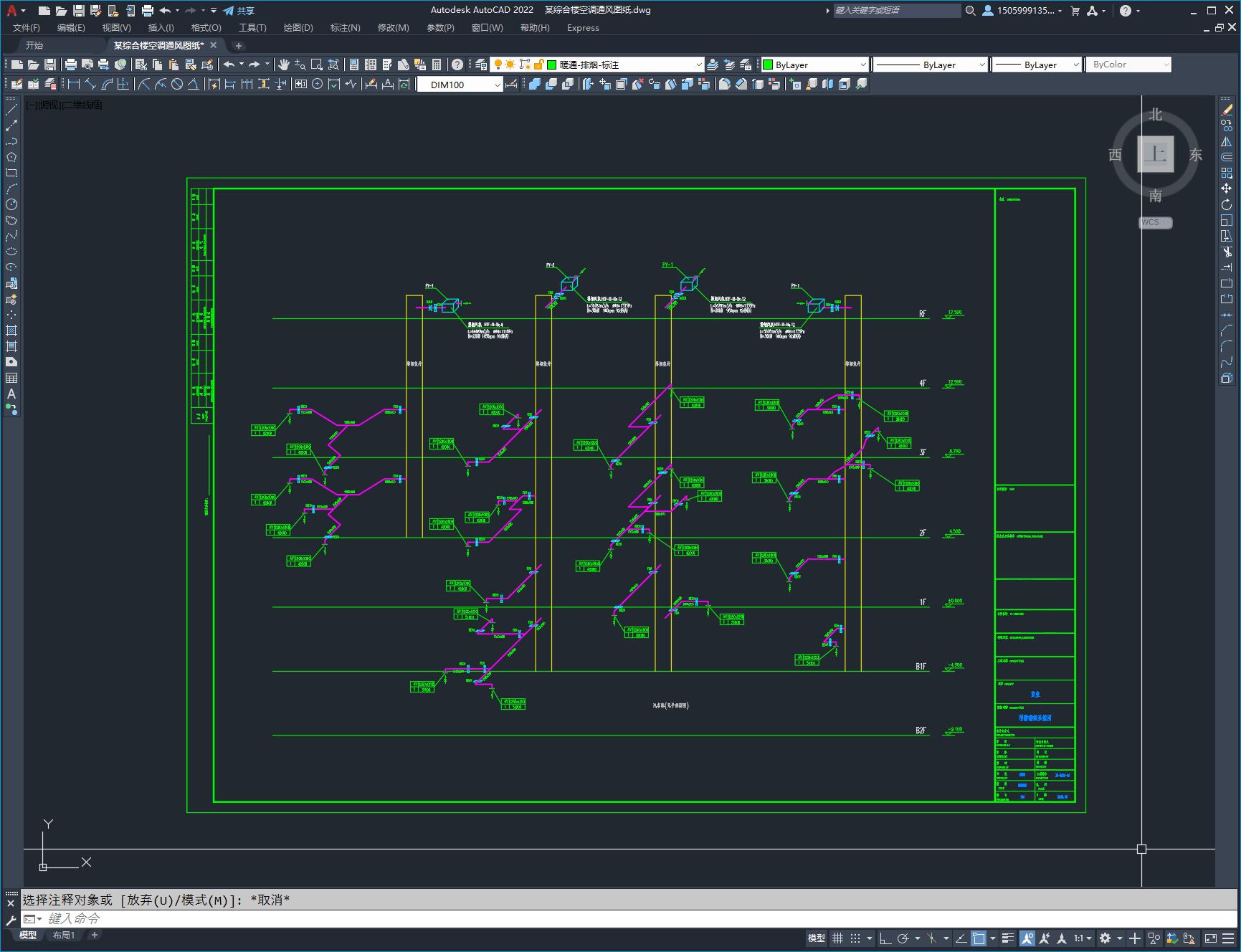Open the Express menu
Screen dimensions: 1241x952
[x=583, y=27]
